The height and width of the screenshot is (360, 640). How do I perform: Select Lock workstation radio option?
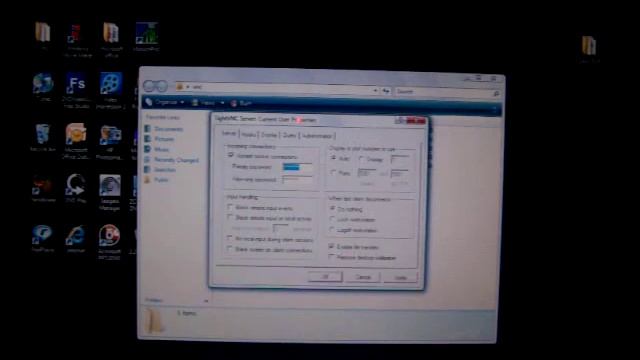[332, 219]
